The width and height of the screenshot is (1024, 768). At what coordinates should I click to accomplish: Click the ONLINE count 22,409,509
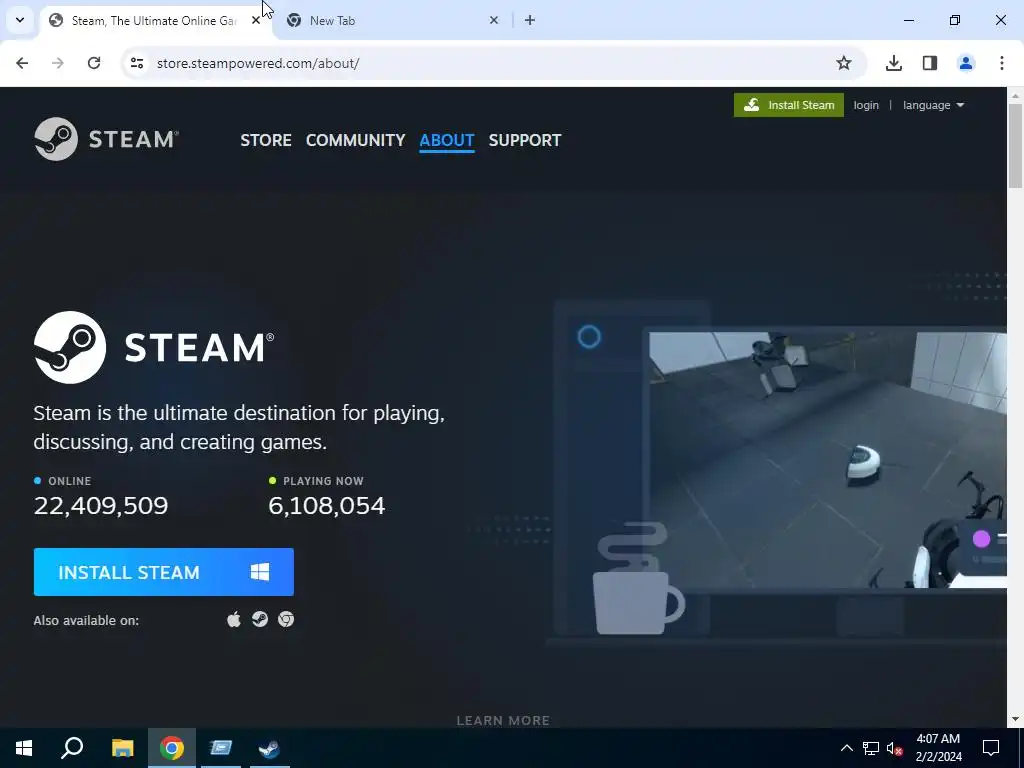[x=101, y=505]
